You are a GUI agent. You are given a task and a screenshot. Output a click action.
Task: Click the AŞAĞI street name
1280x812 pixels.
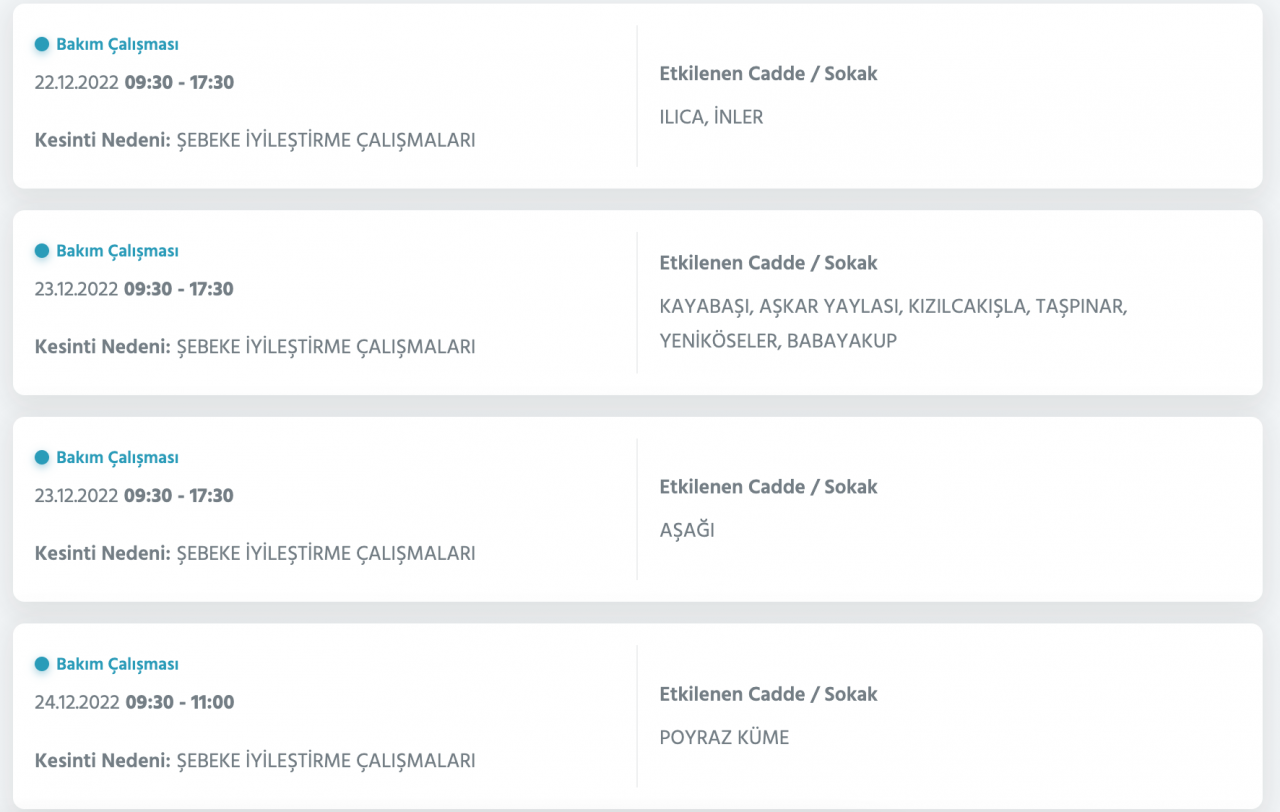687,531
